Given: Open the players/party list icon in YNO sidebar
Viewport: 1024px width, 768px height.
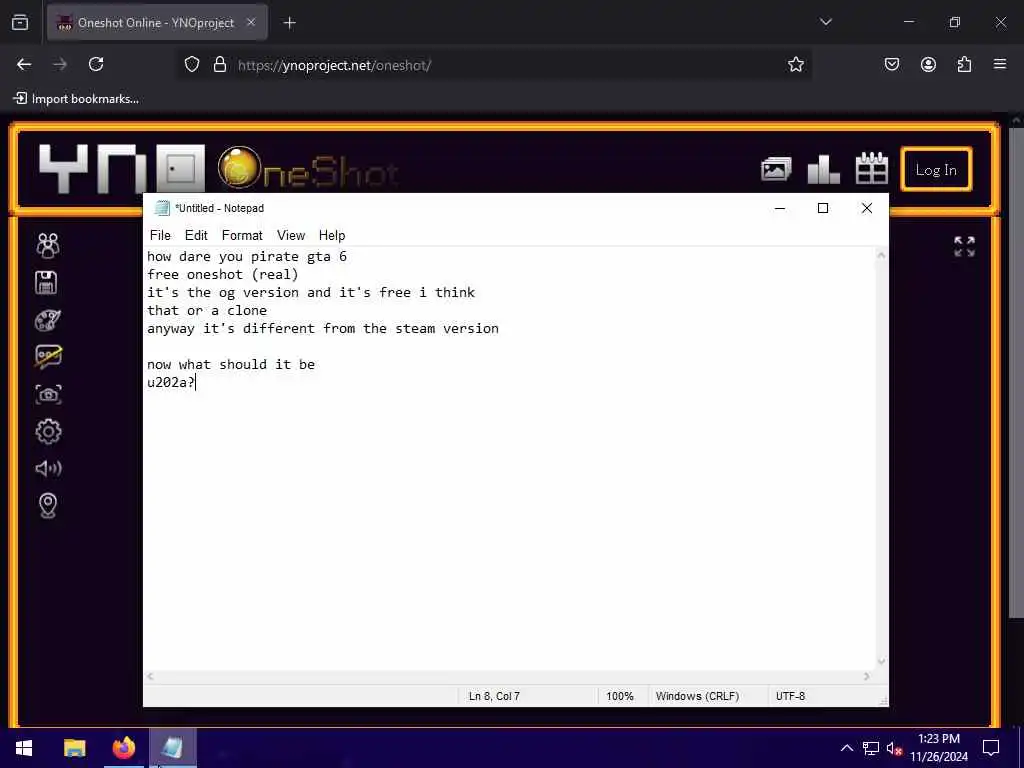Looking at the screenshot, I should 48,246.
